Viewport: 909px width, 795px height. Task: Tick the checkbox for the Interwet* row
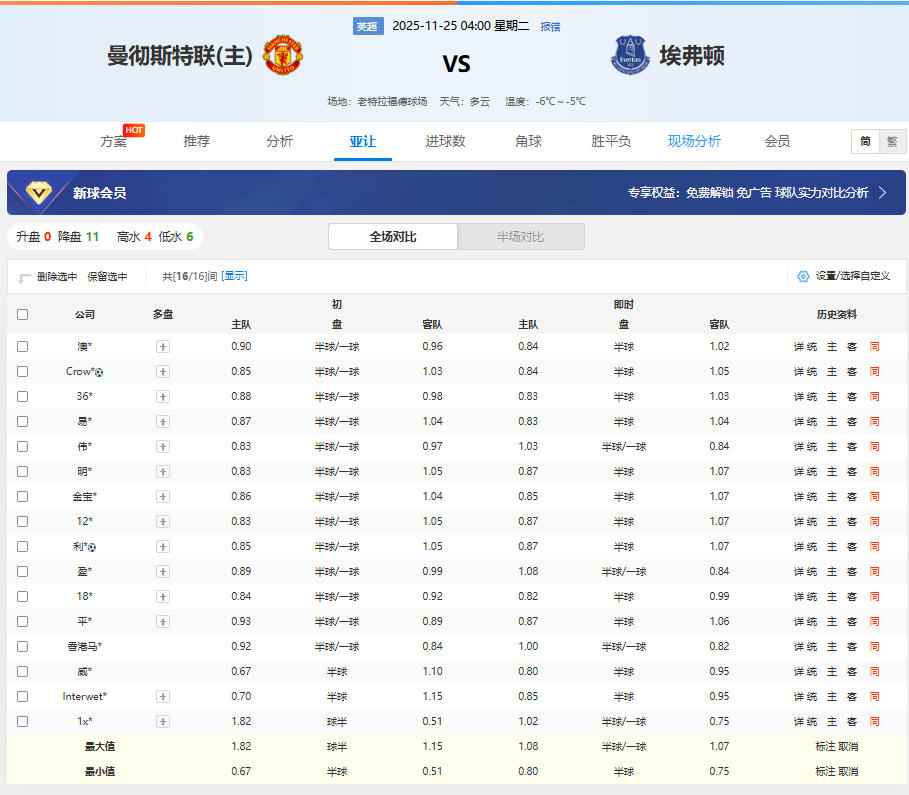coord(23,697)
